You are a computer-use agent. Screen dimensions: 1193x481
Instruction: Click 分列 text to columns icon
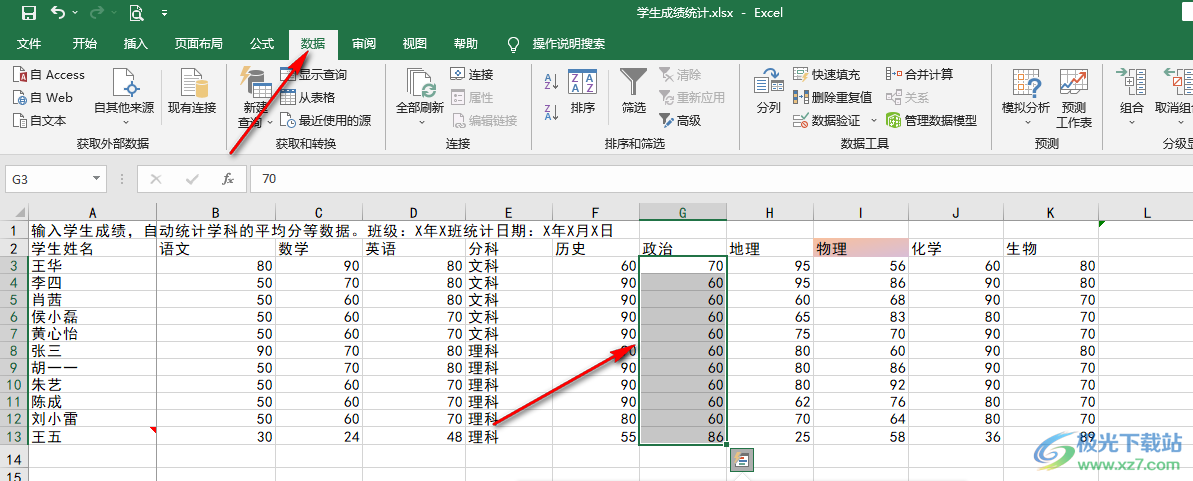(768, 91)
